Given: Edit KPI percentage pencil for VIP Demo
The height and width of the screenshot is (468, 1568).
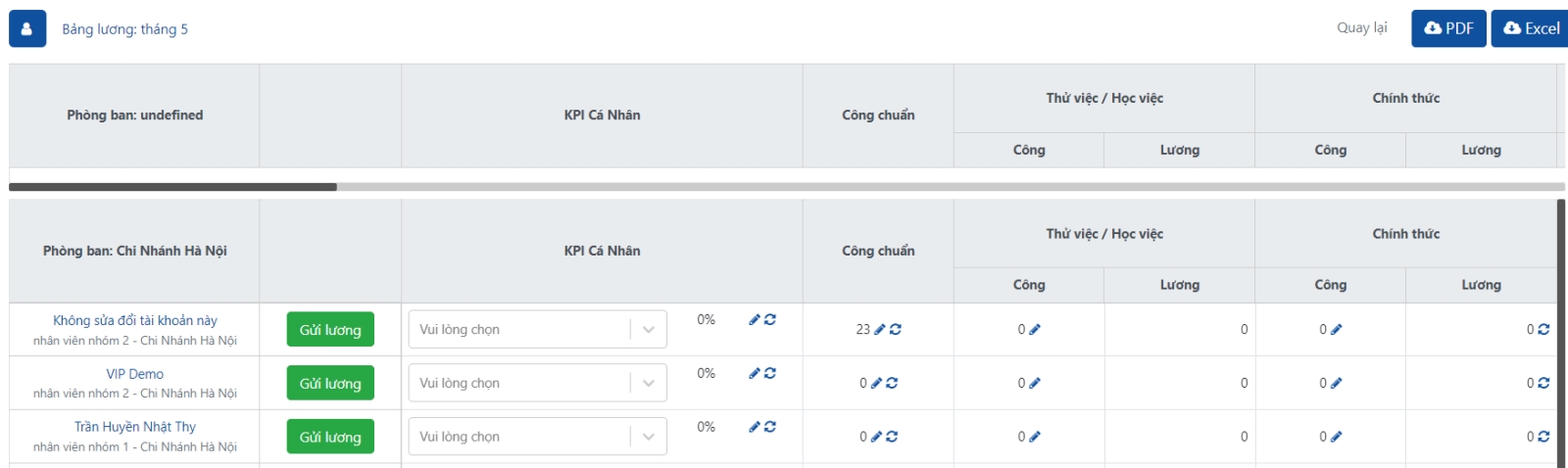Looking at the screenshot, I should [x=755, y=373].
